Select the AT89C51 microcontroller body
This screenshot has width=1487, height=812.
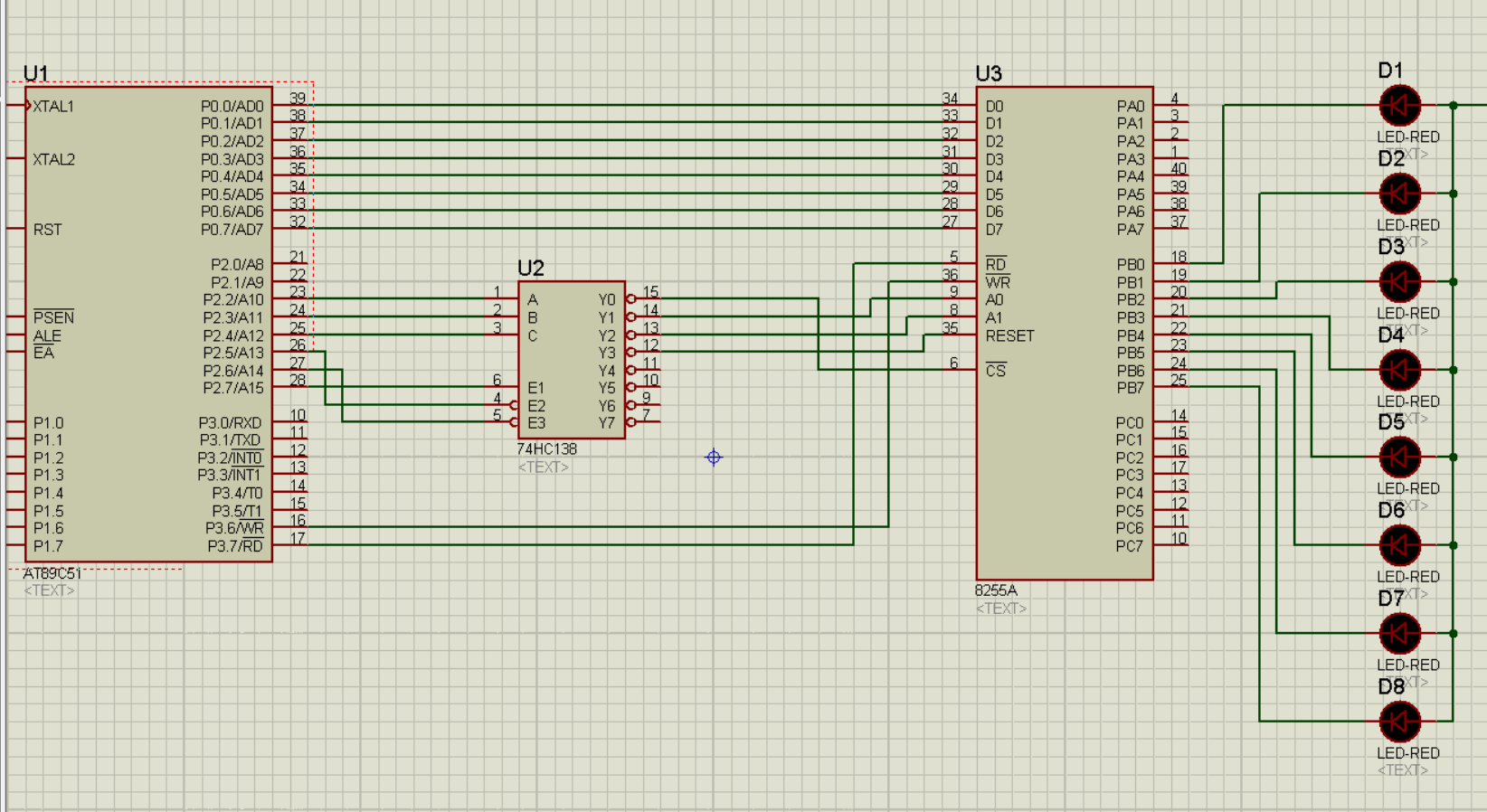[x=148, y=324]
